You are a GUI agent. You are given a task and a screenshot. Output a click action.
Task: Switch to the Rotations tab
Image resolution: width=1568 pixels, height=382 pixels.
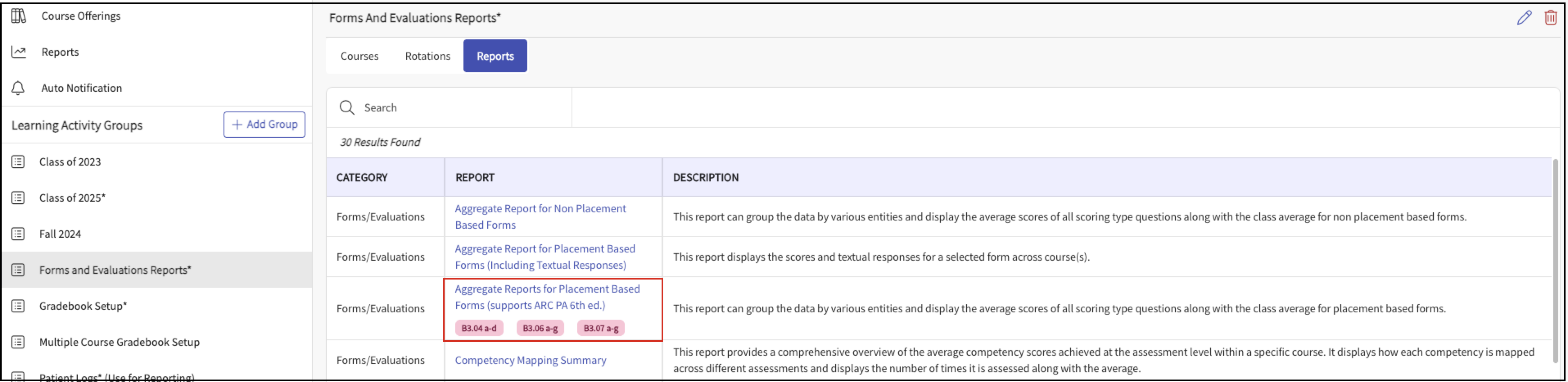point(427,56)
